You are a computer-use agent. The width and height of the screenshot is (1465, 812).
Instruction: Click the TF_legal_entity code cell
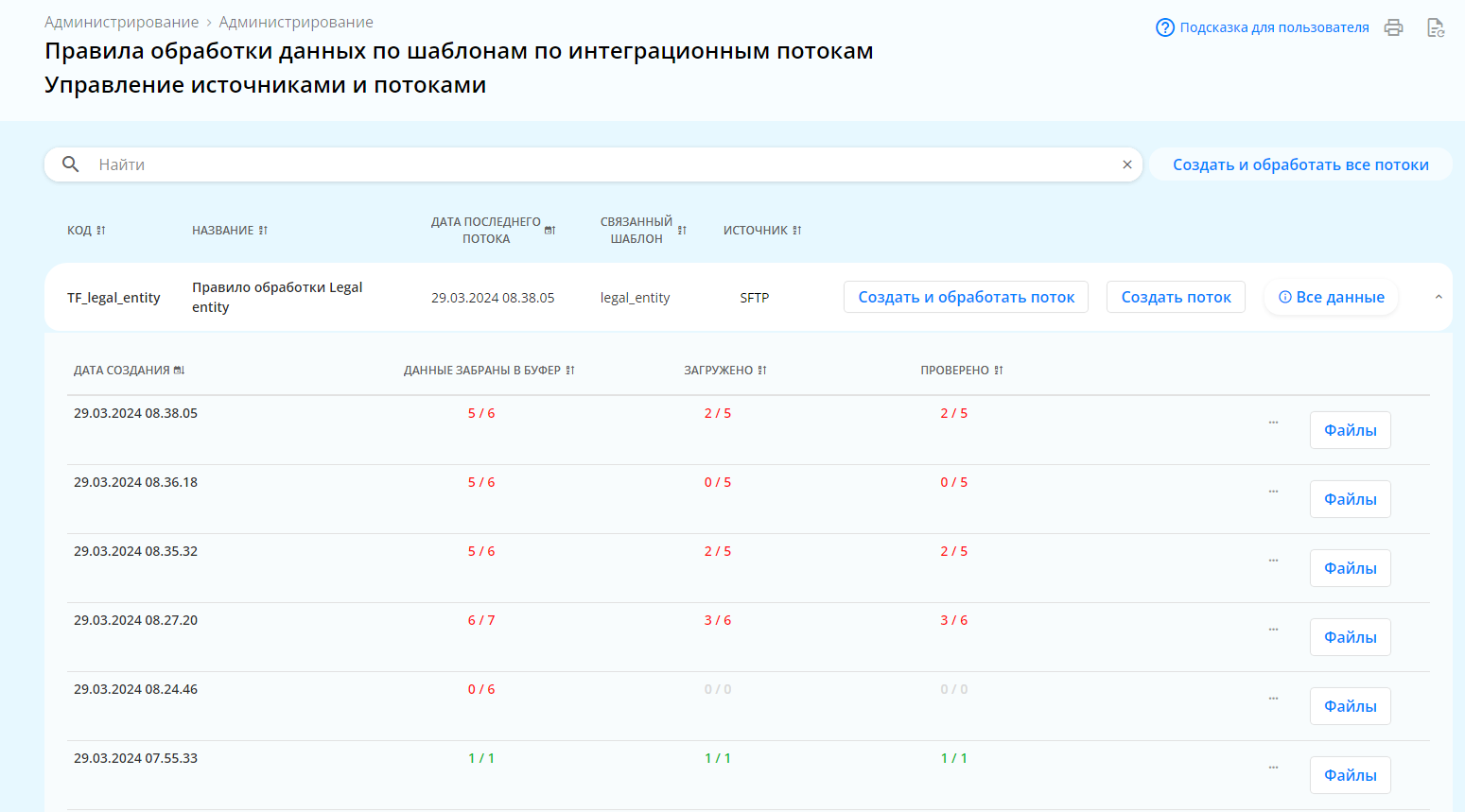[x=113, y=298]
